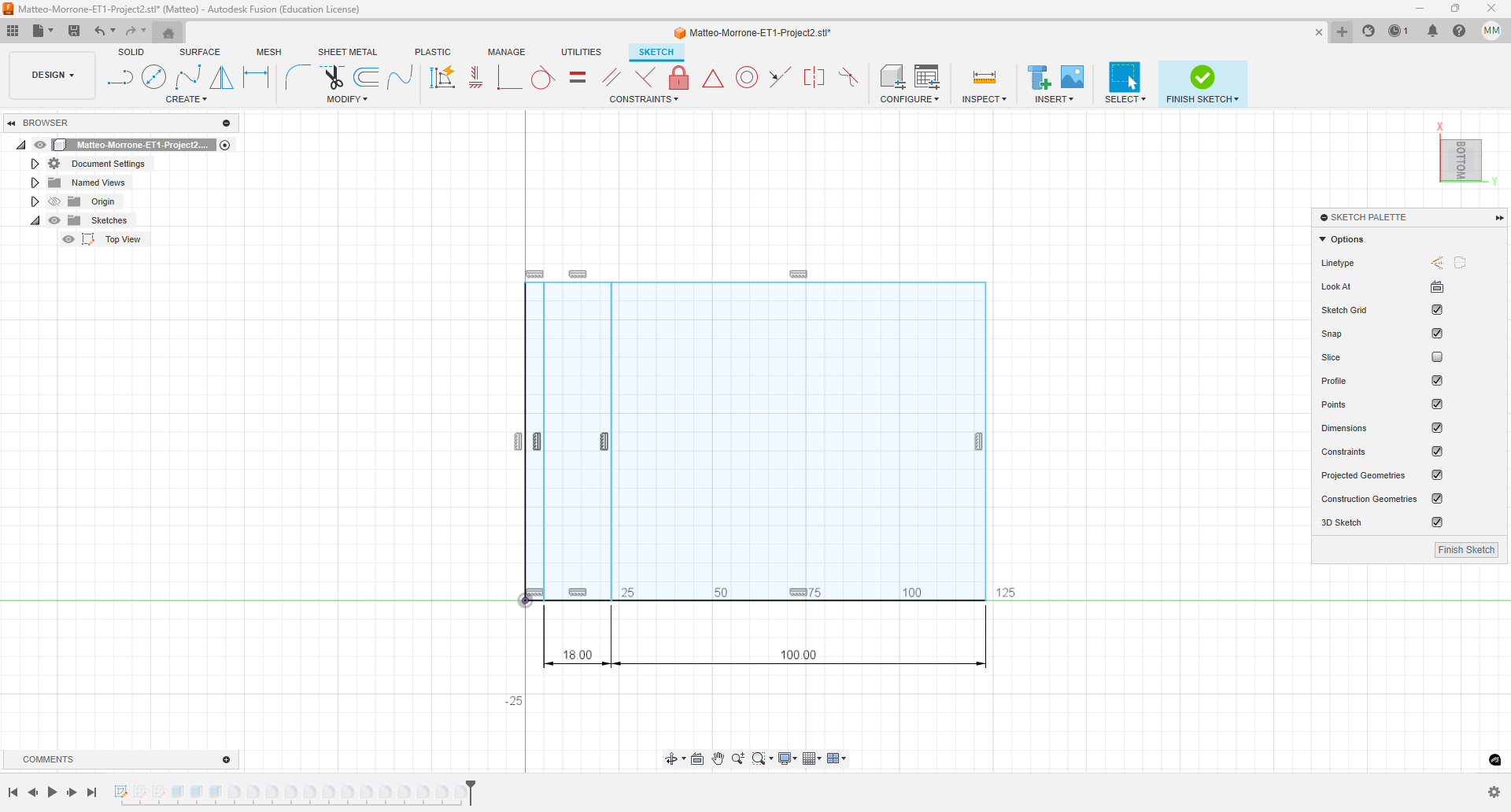
Task: Click Finish Sketch button in Sketch Palette
Action: point(1465,550)
